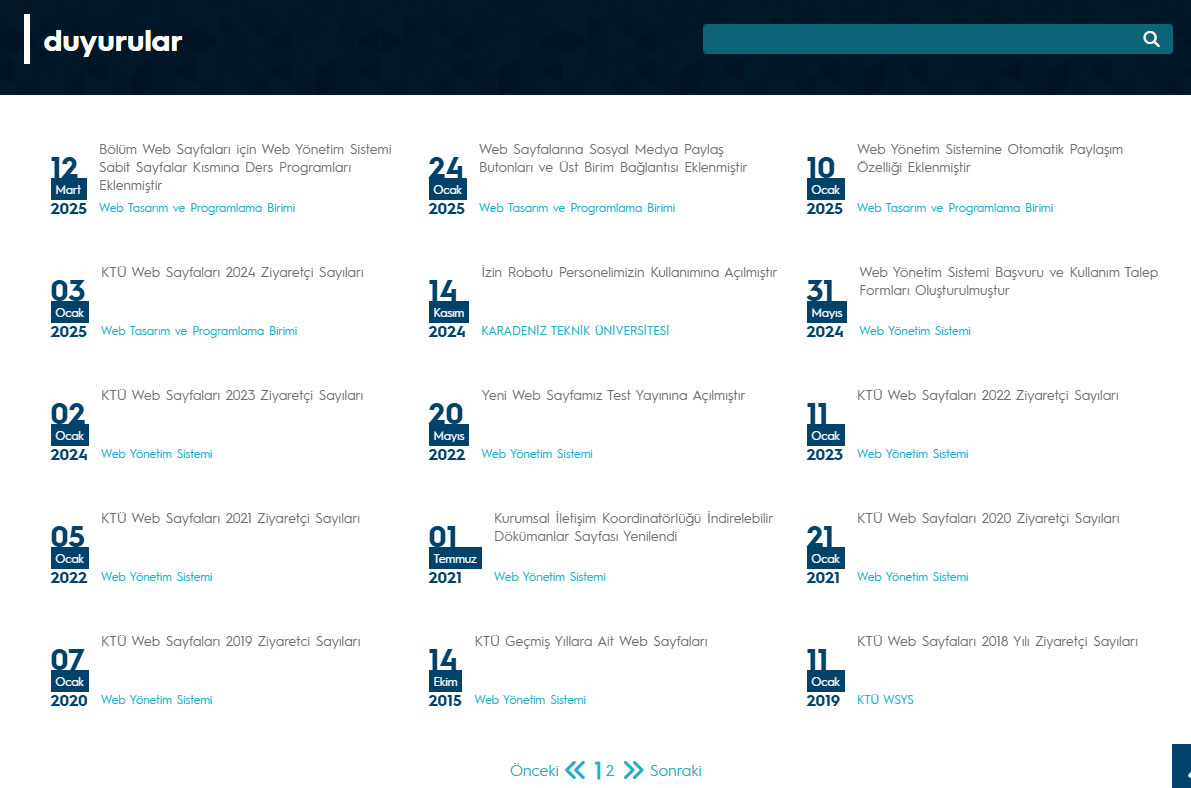Open Kurumsal İletişim Koordinatörlüğü İndirelebilir Dökümanlar announcement
The image size is (1191, 788).
click(x=632, y=527)
